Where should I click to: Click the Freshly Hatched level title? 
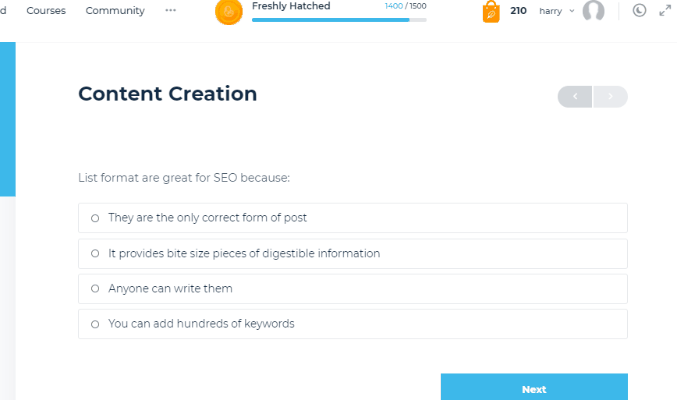coord(290,6)
